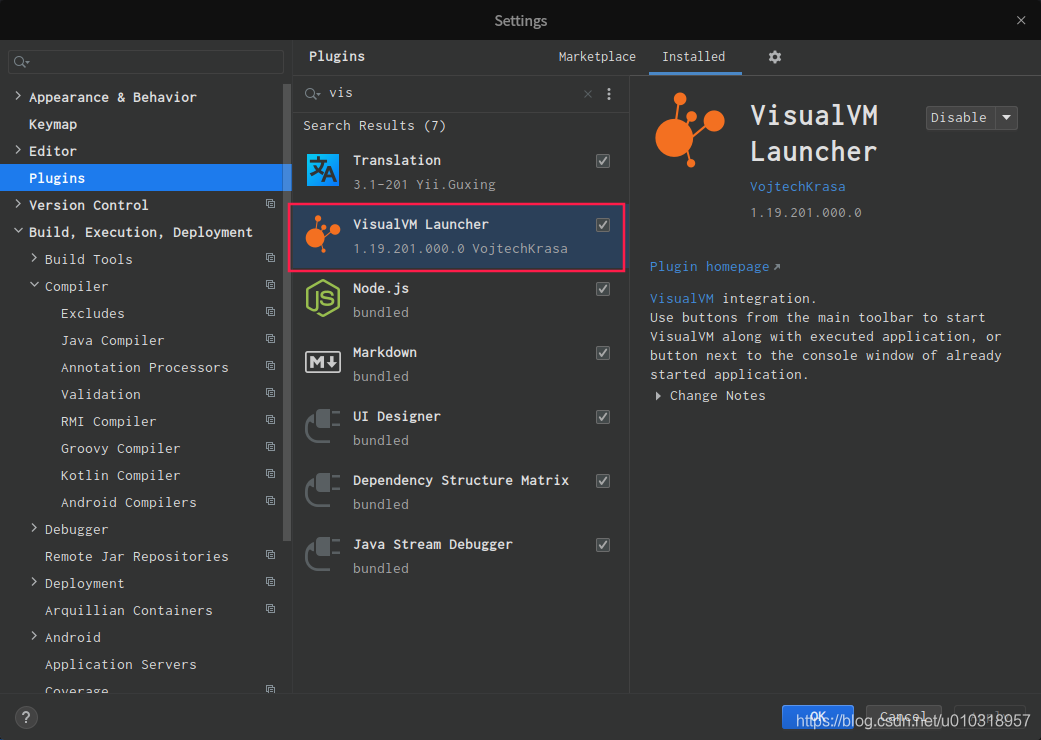
Task: Click the Node.js plugin icon
Action: point(323,298)
